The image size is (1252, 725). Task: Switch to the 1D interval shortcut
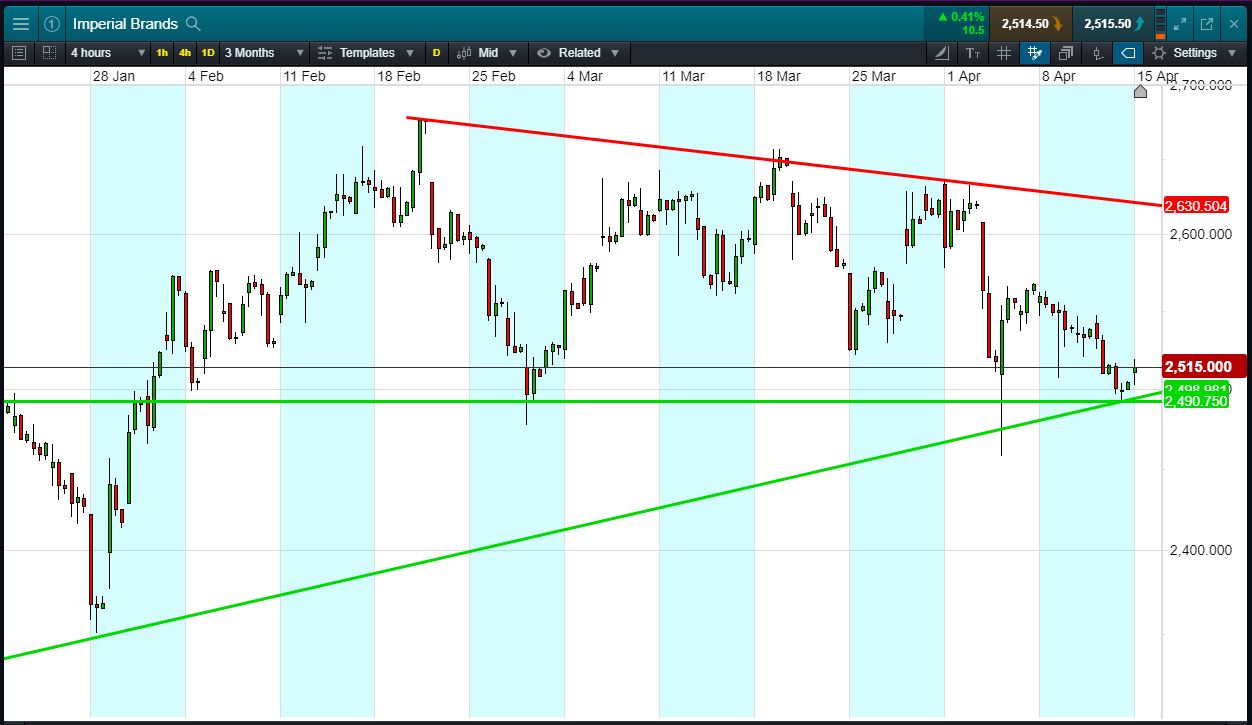coord(208,53)
